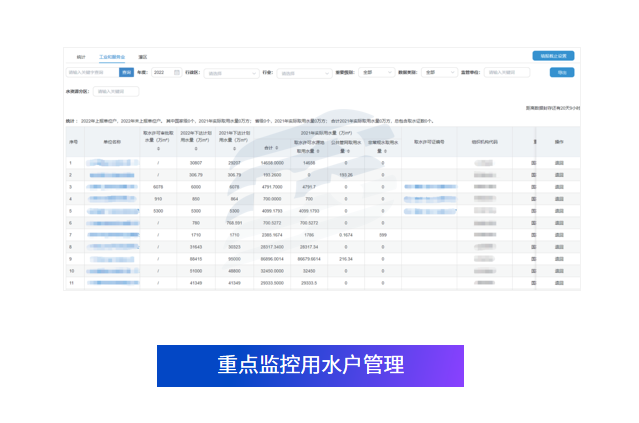639x423 pixels.
Task: Sort by the 取水许可审批取水量 column
Action: coord(160,148)
